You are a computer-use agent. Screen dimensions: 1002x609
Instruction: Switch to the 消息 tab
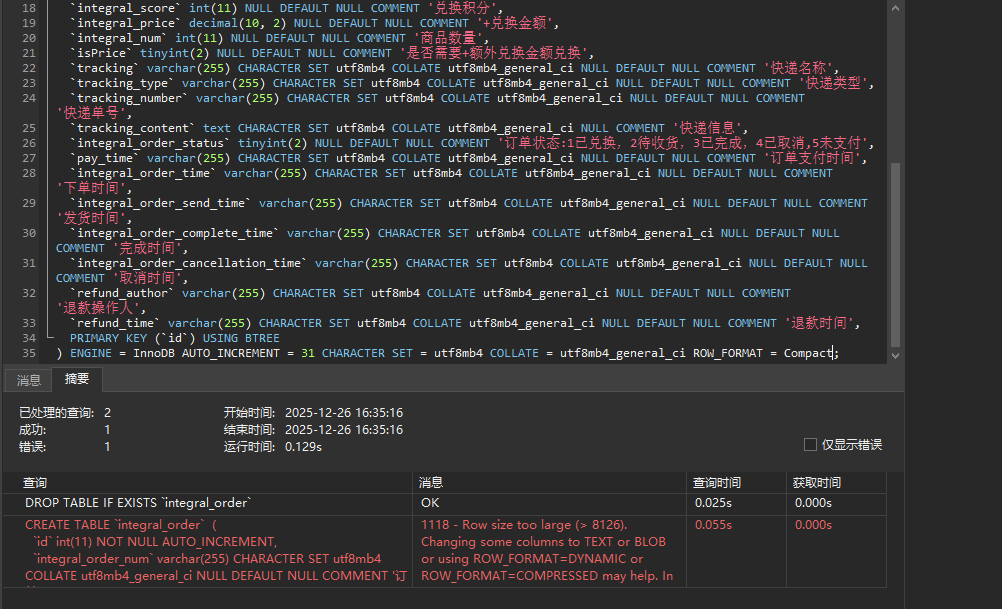pyautogui.click(x=29, y=380)
